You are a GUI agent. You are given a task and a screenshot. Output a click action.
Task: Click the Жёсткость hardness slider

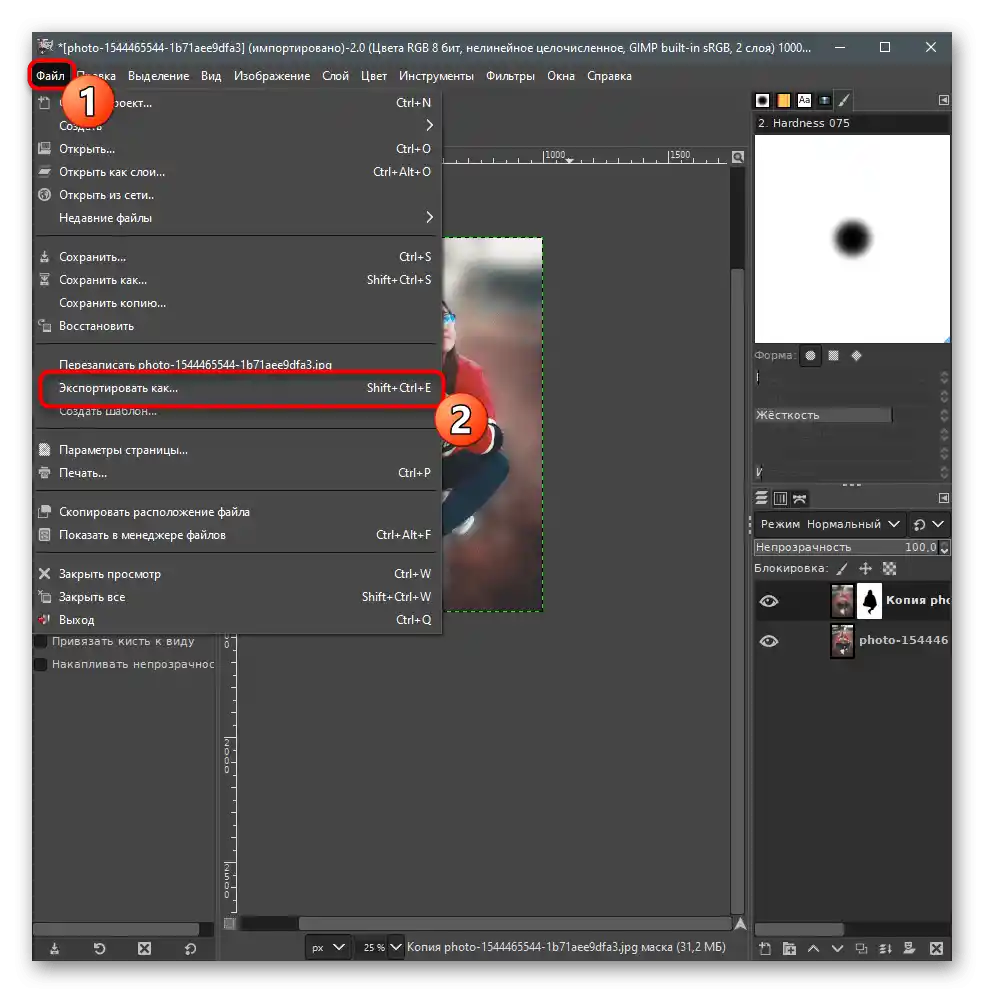click(x=846, y=415)
